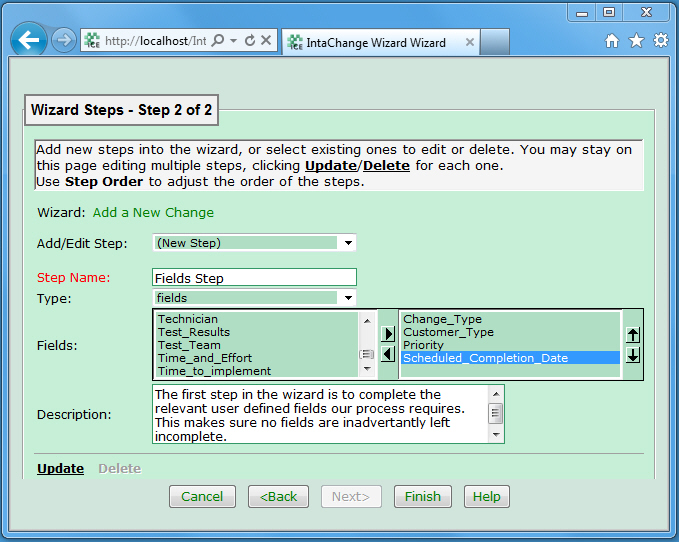Select the IntaChange Wizard Wizard tab

[381, 42]
